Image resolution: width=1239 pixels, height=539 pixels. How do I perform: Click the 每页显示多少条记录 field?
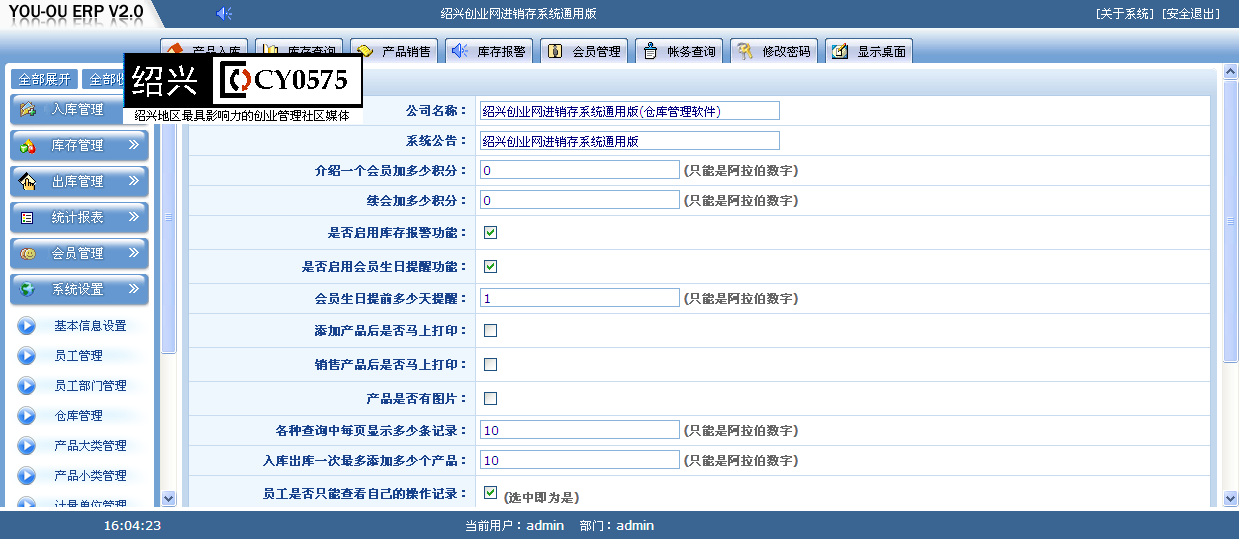click(x=580, y=430)
